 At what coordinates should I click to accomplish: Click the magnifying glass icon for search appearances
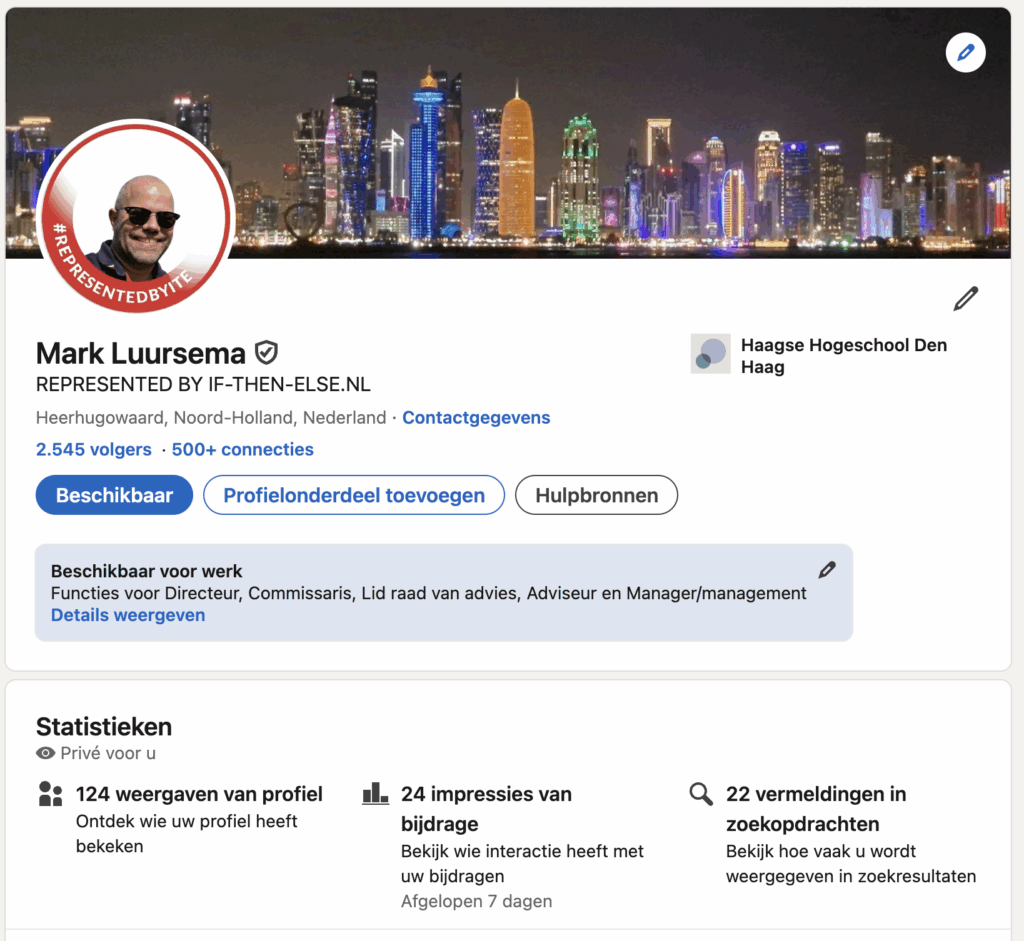pyautogui.click(x=701, y=794)
